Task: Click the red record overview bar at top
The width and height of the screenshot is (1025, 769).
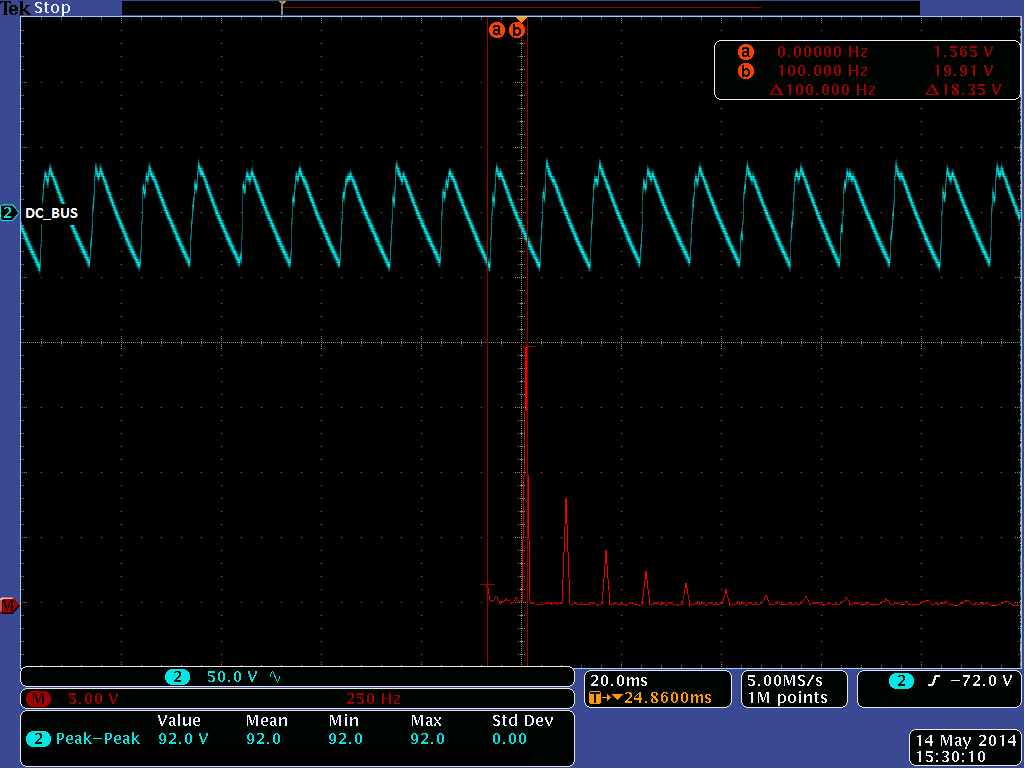Action: (522, 7)
